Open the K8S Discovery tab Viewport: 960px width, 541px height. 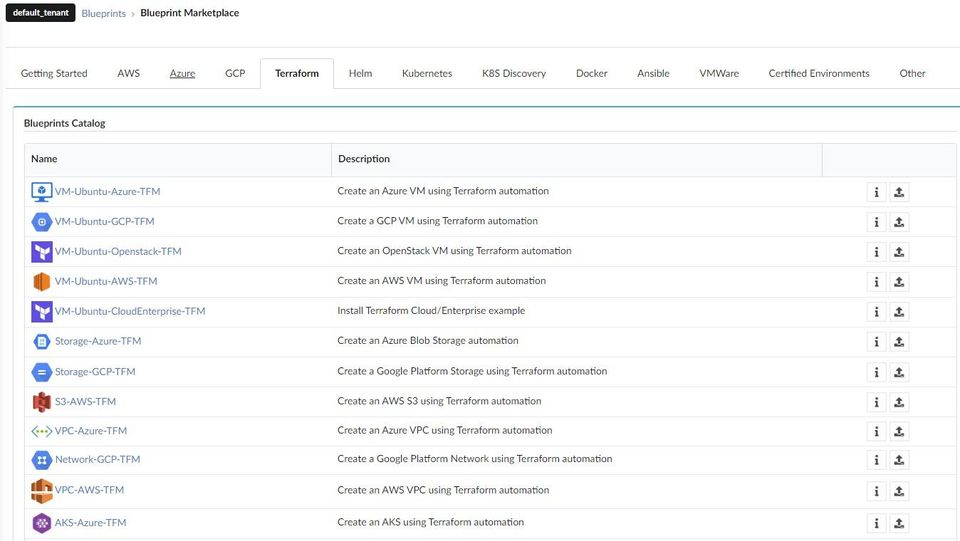click(514, 73)
